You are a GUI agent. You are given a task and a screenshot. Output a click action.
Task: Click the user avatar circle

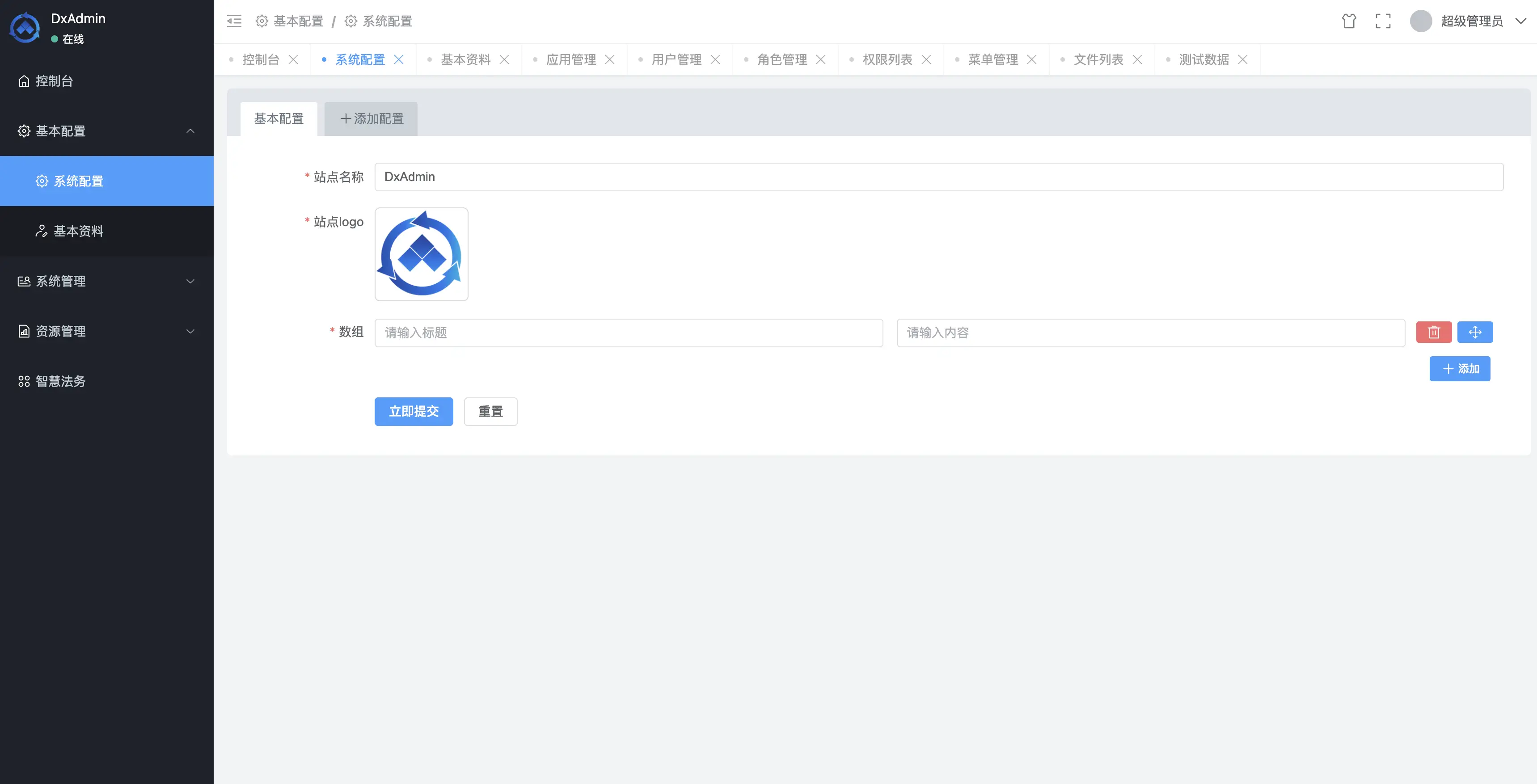(1420, 21)
